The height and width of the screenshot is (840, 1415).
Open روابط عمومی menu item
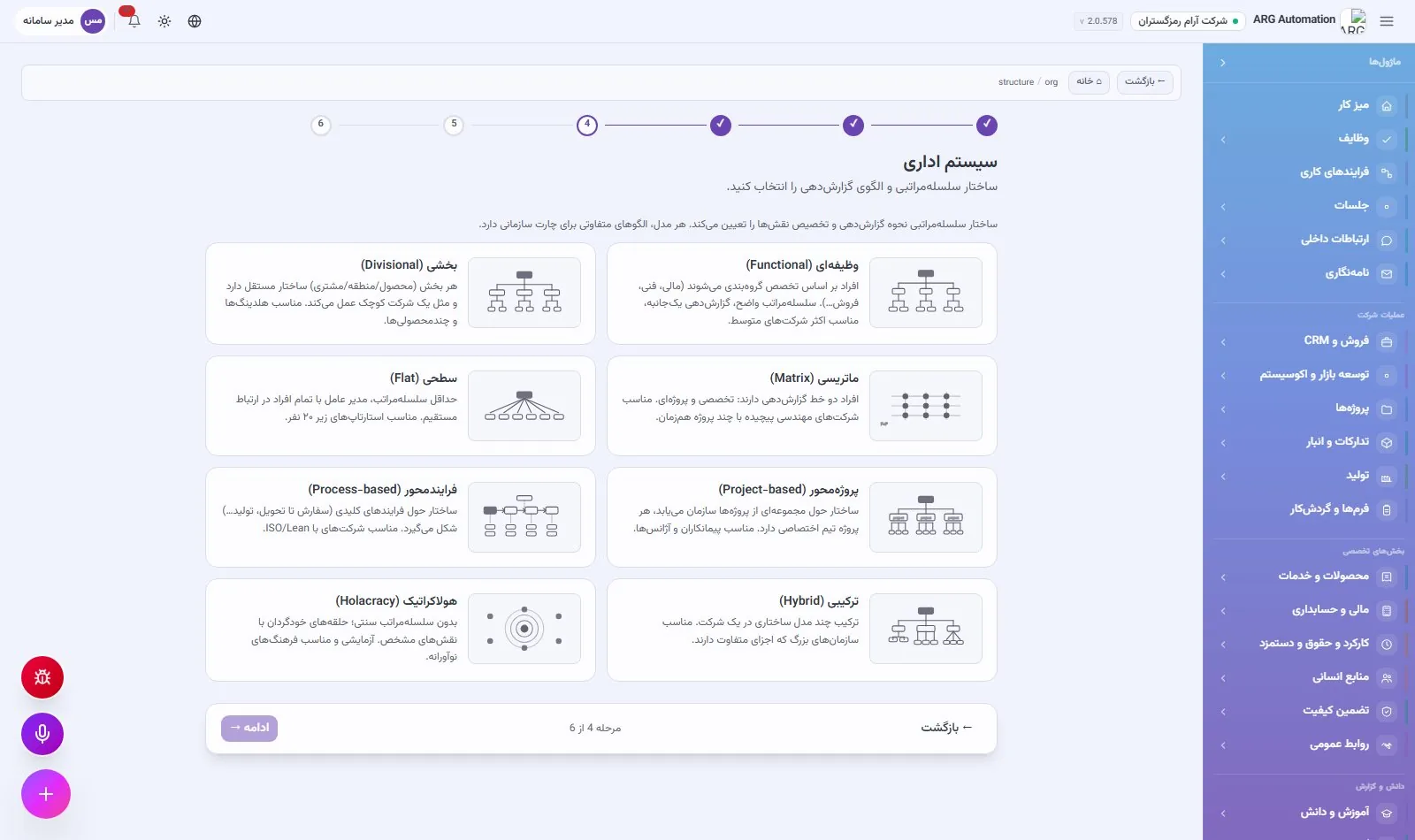click(x=1309, y=745)
